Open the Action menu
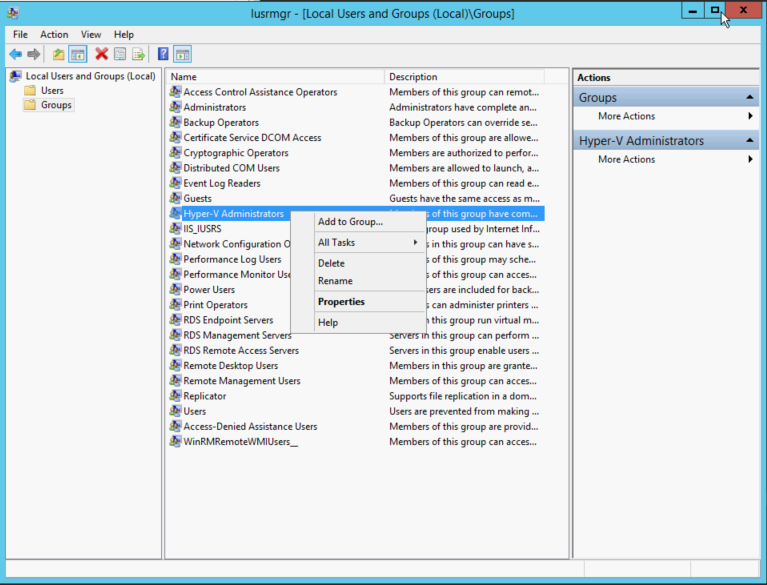Viewport: 767px width, 585px height. pyautogui.click(x=54, y=34)
